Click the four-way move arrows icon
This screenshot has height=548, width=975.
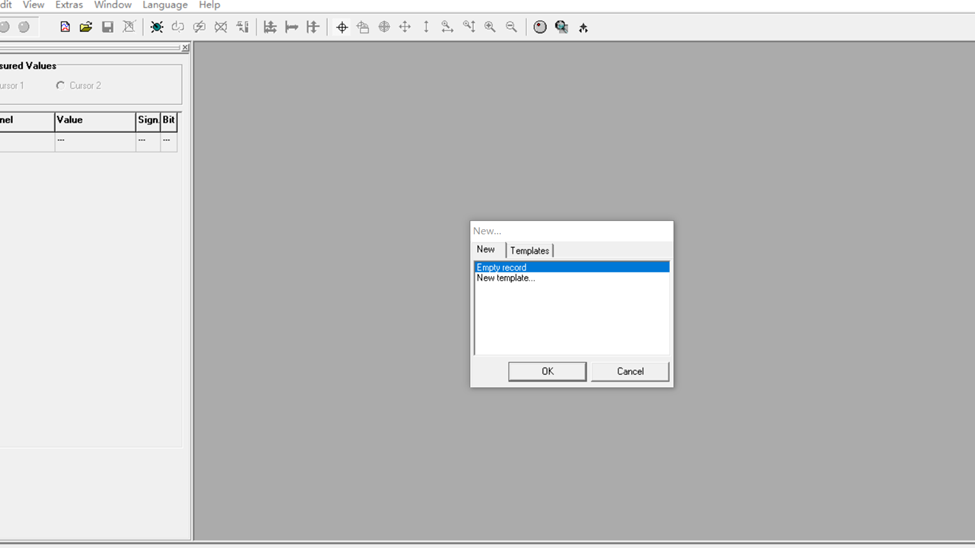point(405,27)
